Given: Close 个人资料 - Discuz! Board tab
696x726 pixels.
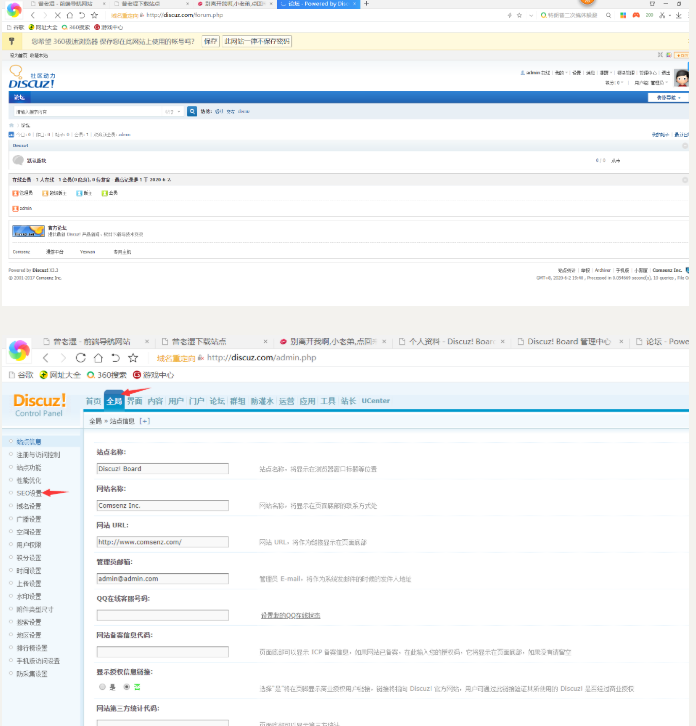Looking at the screenshot, I should [x=502, y=342].
